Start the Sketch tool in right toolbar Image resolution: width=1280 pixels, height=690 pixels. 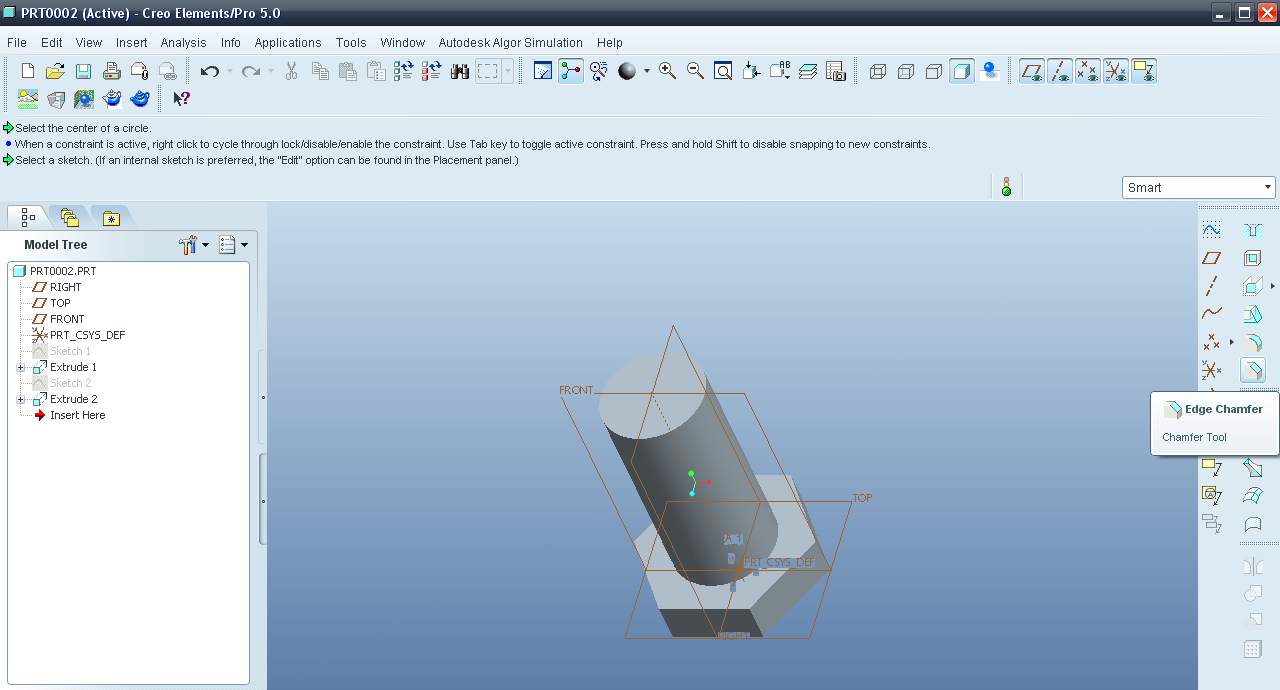click(x=1211, y=230)
